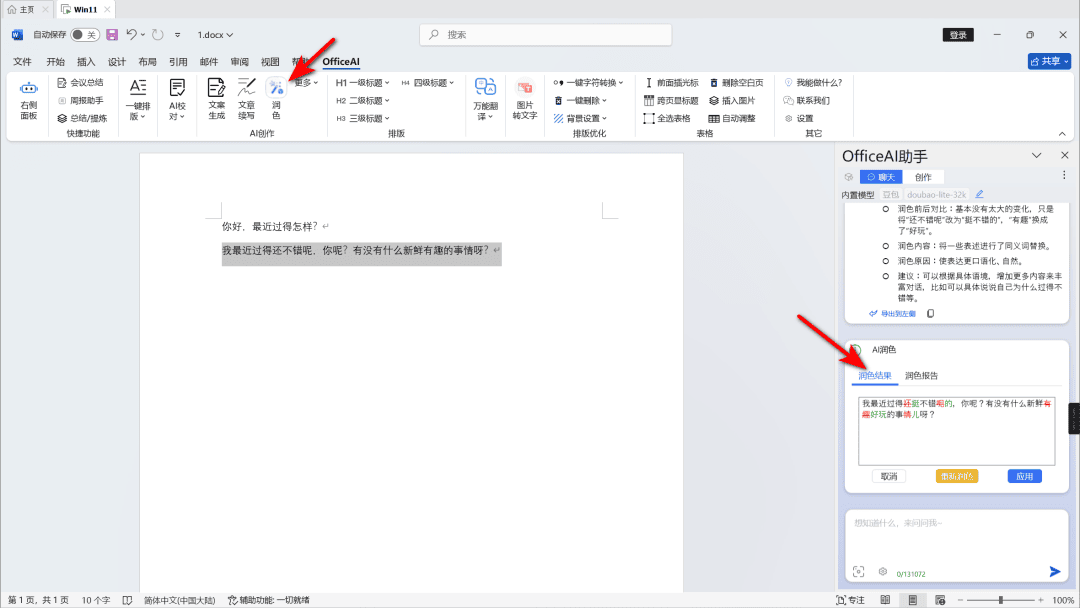Click the edit model pencil icon
The height and width of the screenshot is (608, 1080).
coord(979,194)
